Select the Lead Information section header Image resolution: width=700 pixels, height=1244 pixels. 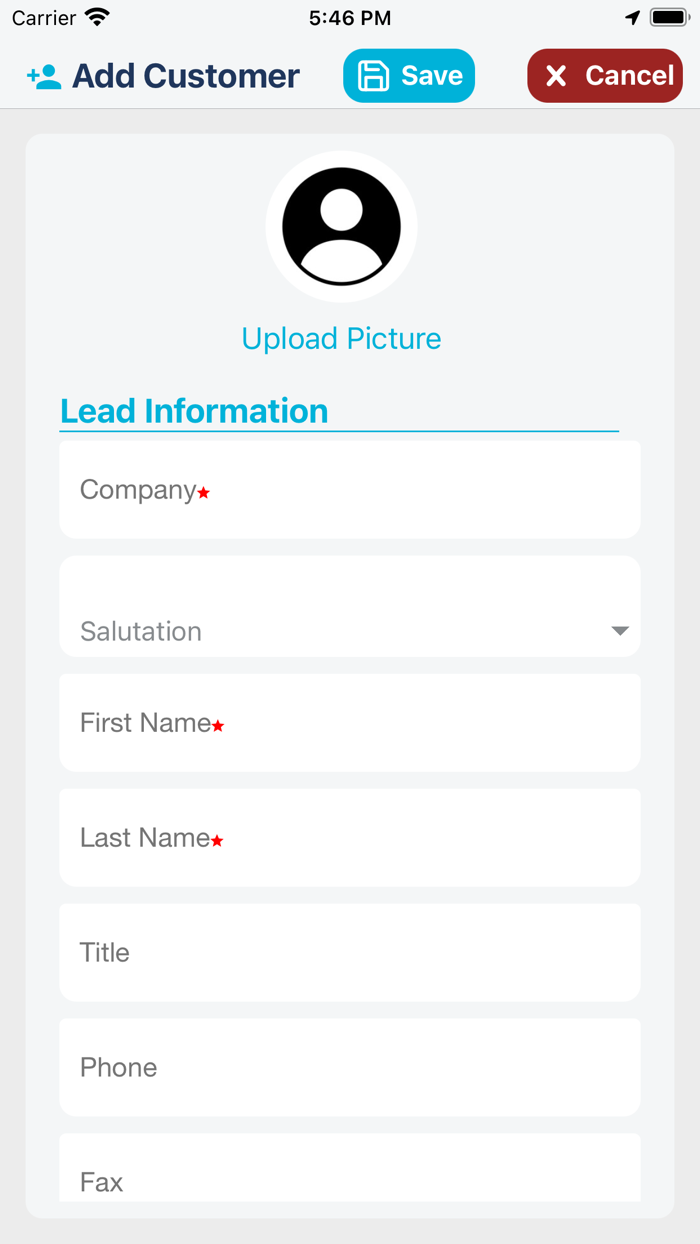194,410
